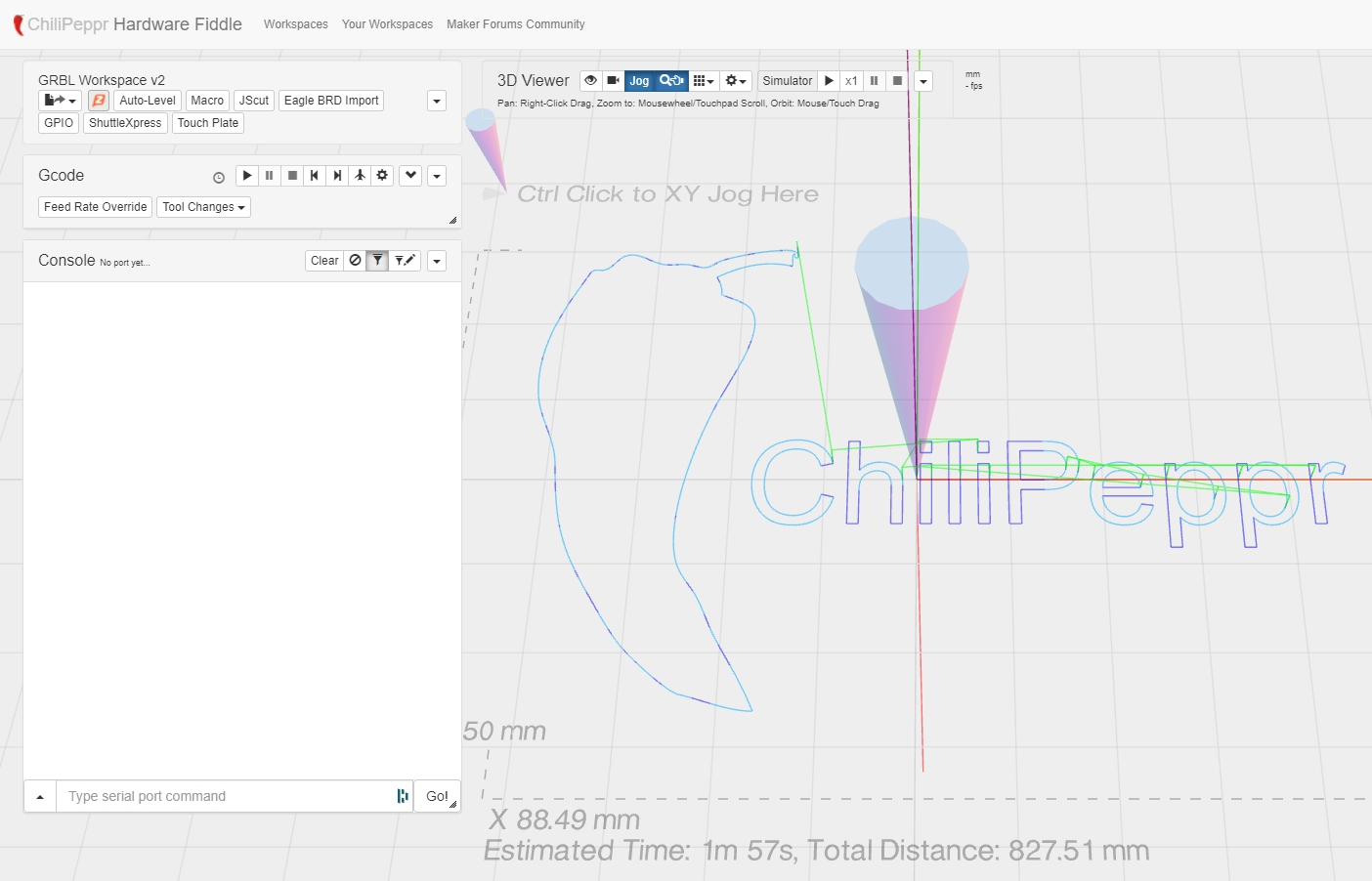Click the Simulator label button
1372x881 pixels.
click(x=788, y=81)
